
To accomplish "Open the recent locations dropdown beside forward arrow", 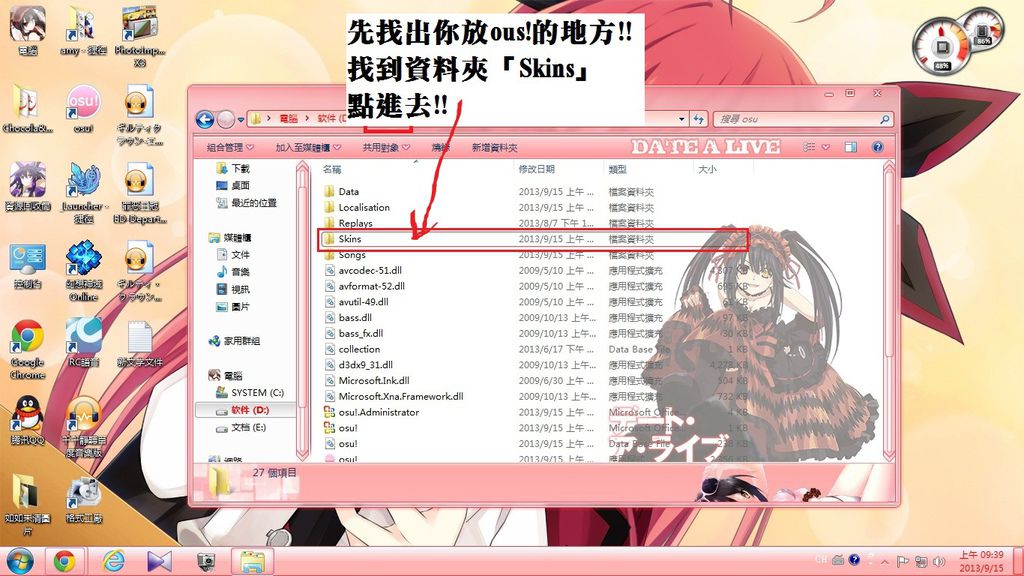I will coord(241,120).
